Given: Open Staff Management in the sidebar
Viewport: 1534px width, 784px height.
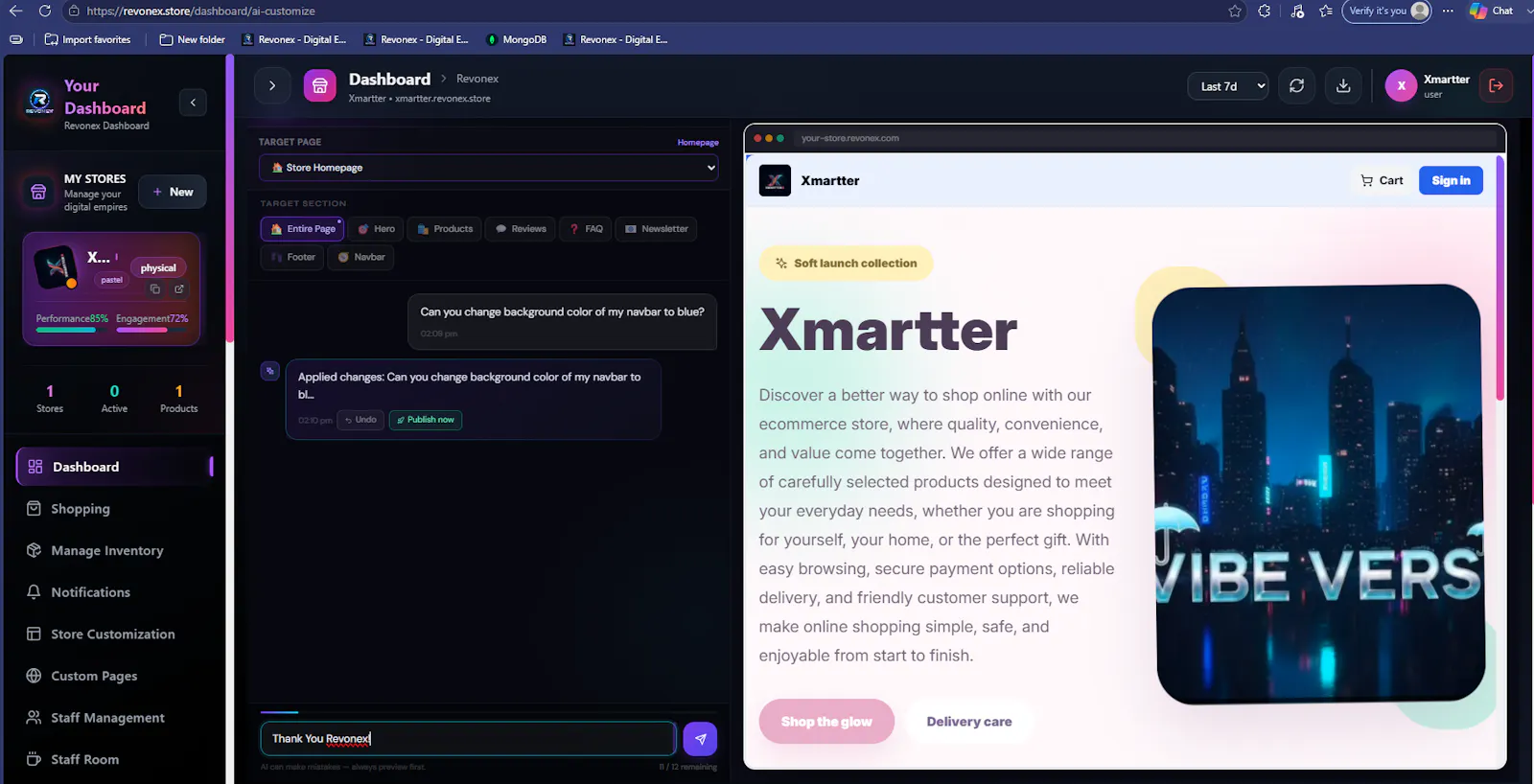Looking at the screenshot, I should (x=115, y=718).
